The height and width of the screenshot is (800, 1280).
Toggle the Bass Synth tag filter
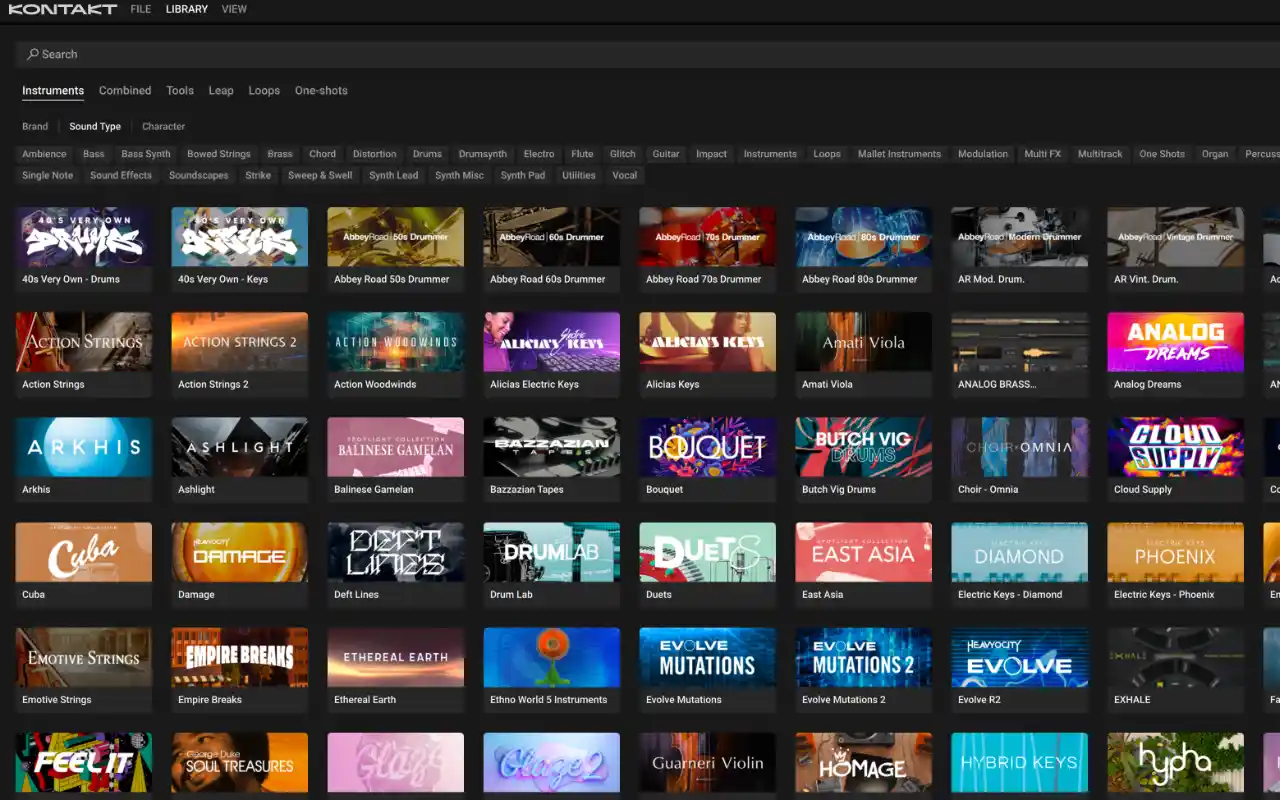pyautogui.click(x=146, y=154)
